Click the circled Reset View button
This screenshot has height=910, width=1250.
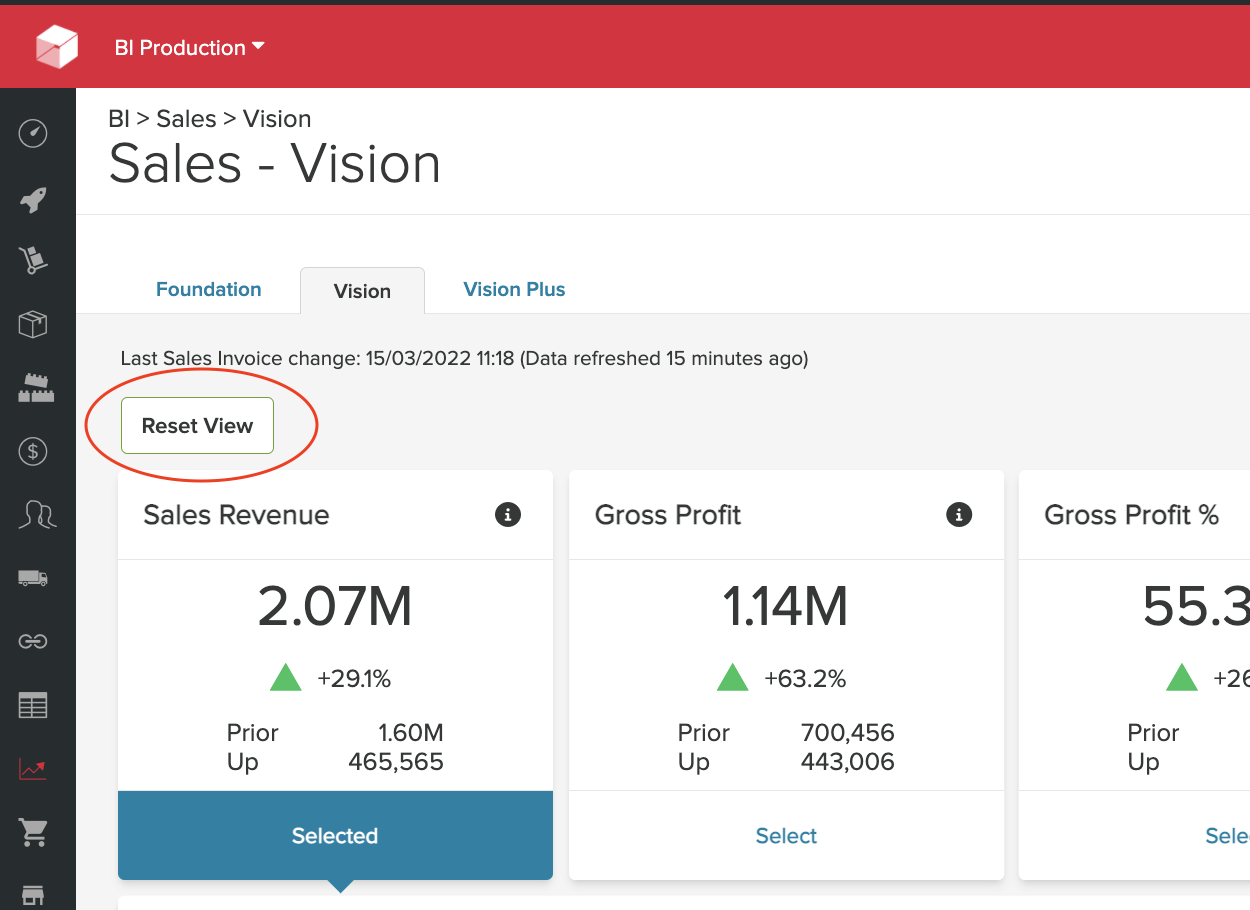coord(196,425)
